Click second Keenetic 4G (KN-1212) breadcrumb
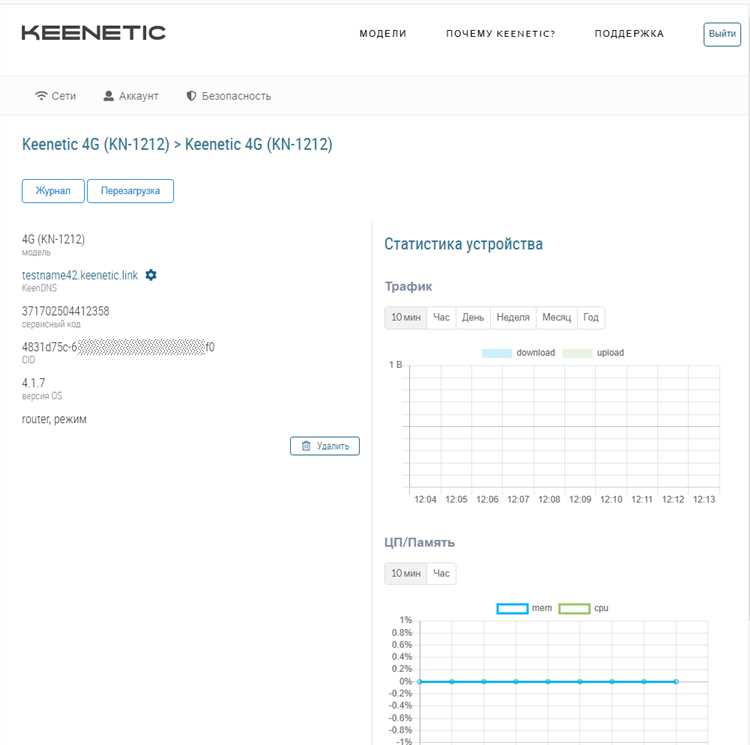This screenshot has height=745, width=750. click(258, 144)
